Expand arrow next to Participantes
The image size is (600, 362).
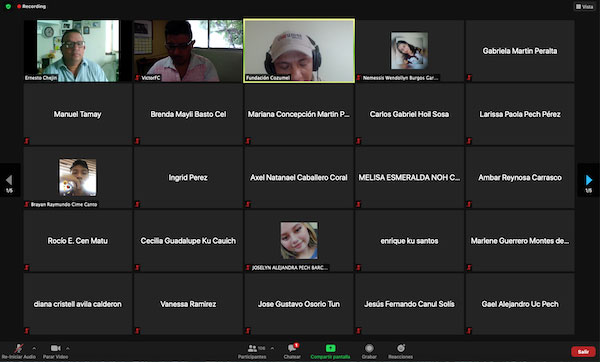point(272,348)
